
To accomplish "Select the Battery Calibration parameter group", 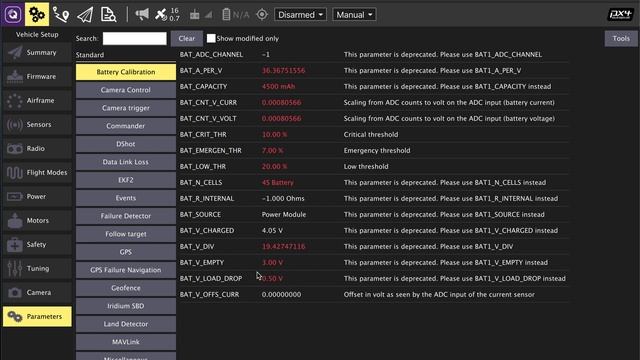I will (126, 72).
